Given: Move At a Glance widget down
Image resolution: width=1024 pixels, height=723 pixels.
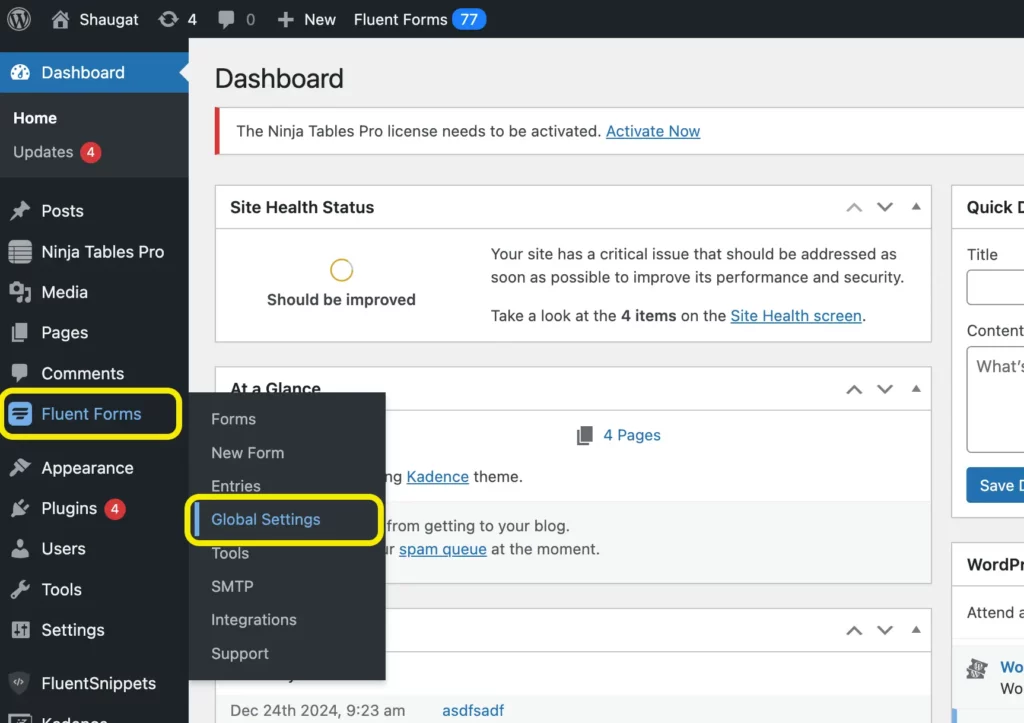Looking at the screenshot, I should click(x=884, y=389).
